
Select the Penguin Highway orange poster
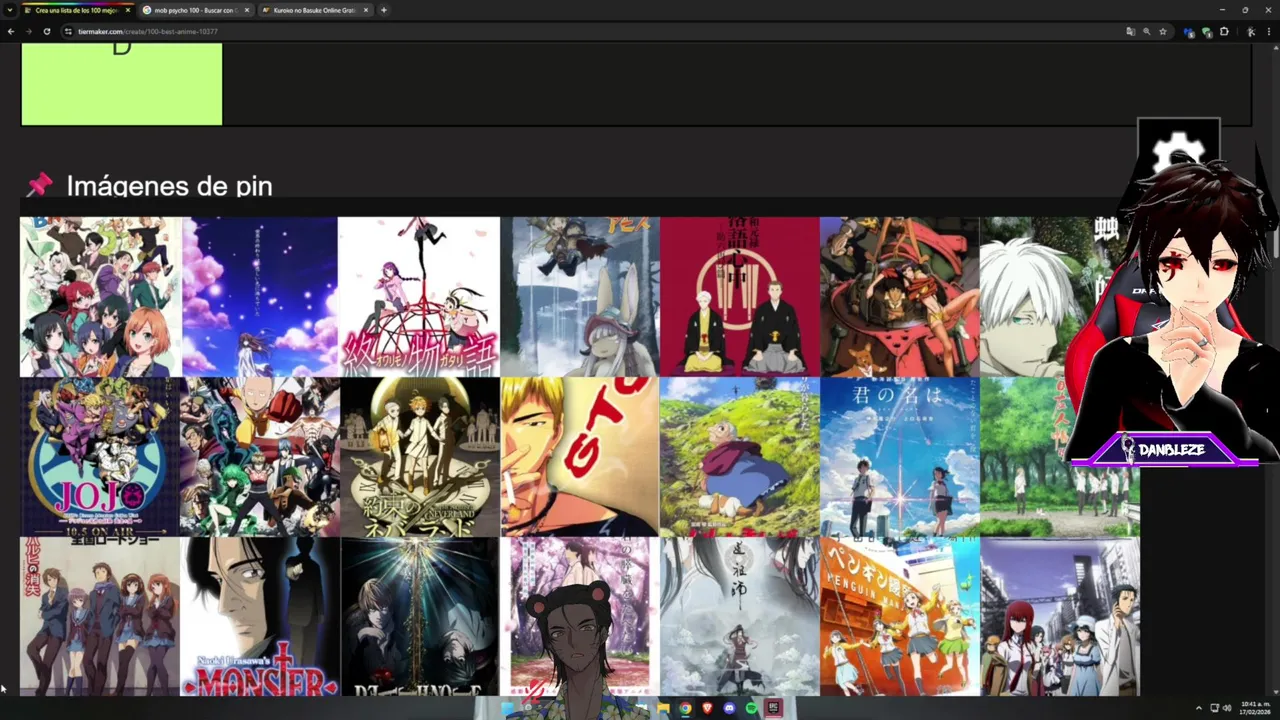(900, 617)
